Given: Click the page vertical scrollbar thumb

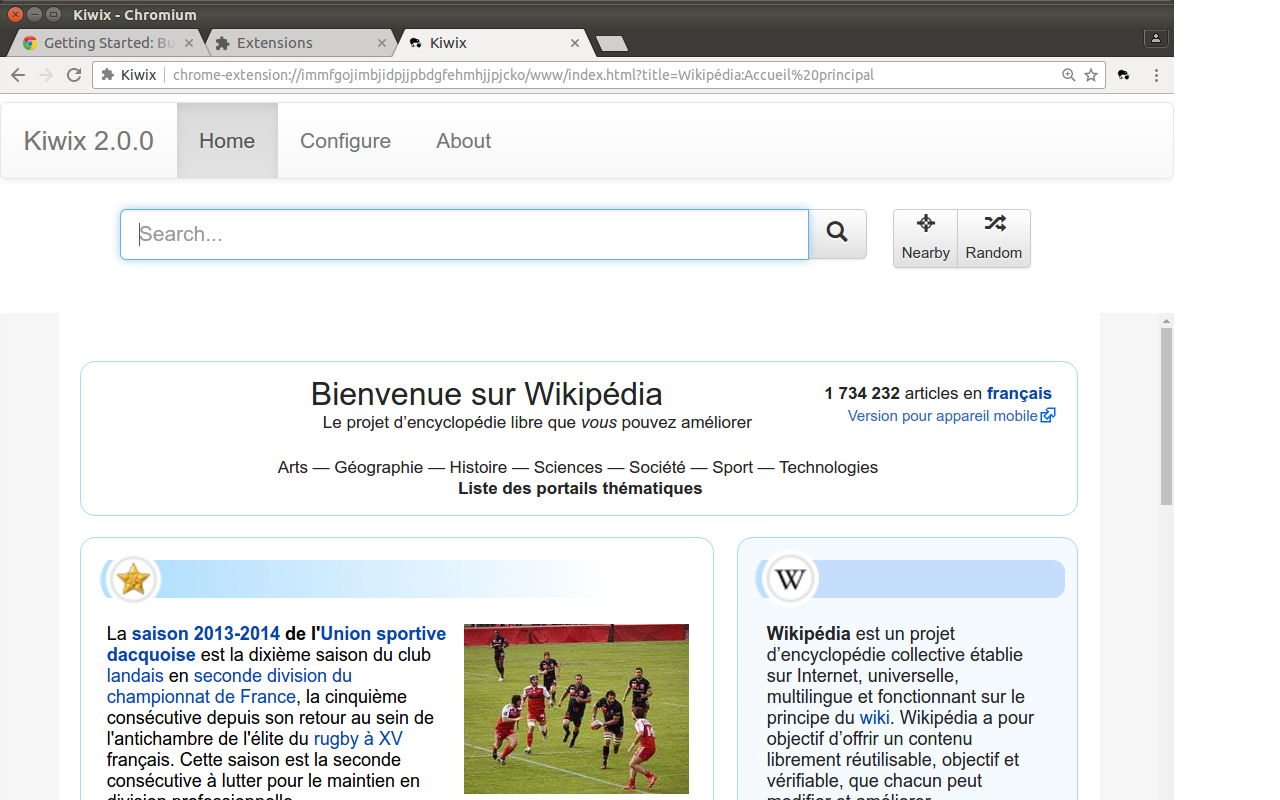Looking at the screenshot, I should (1166, 415).
